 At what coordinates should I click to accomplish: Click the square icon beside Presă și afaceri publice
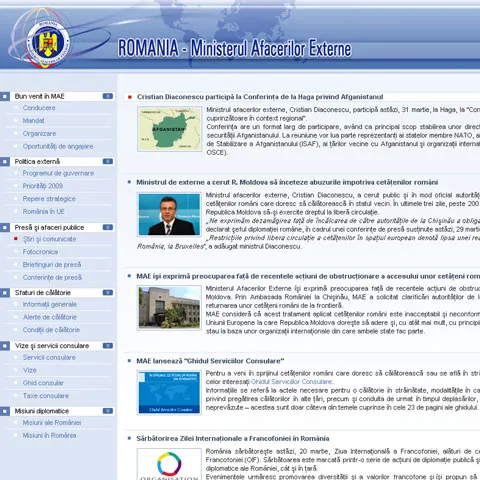[x=5, y=228]
